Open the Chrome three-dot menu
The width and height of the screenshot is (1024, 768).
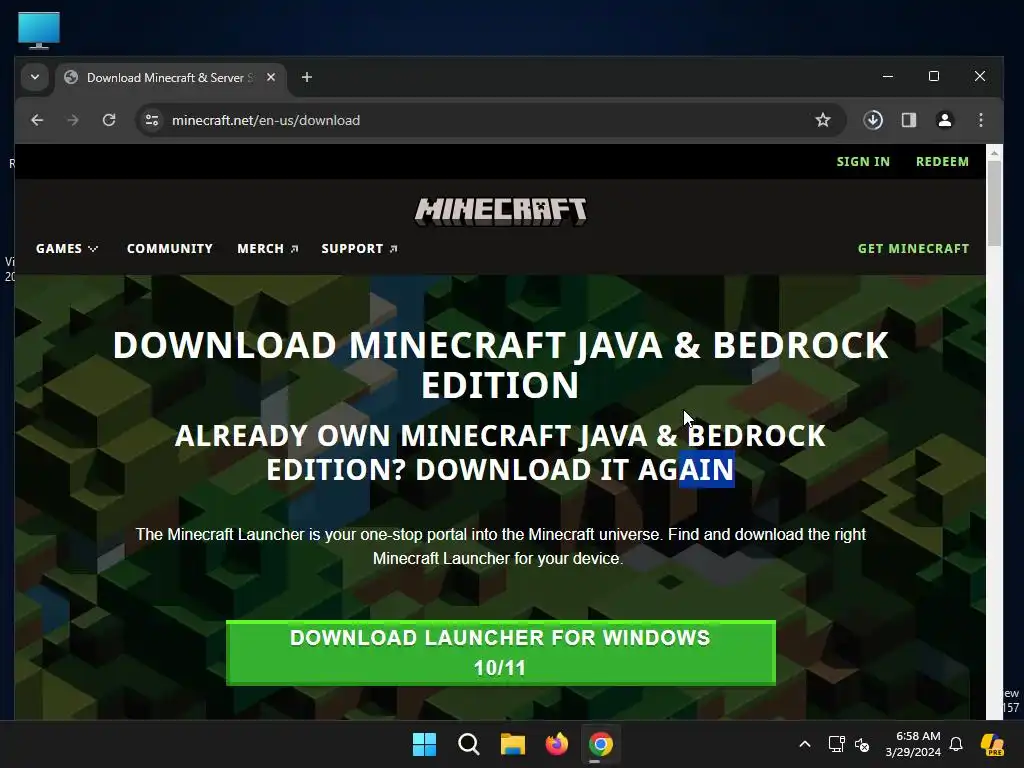(x=981, y=120)
